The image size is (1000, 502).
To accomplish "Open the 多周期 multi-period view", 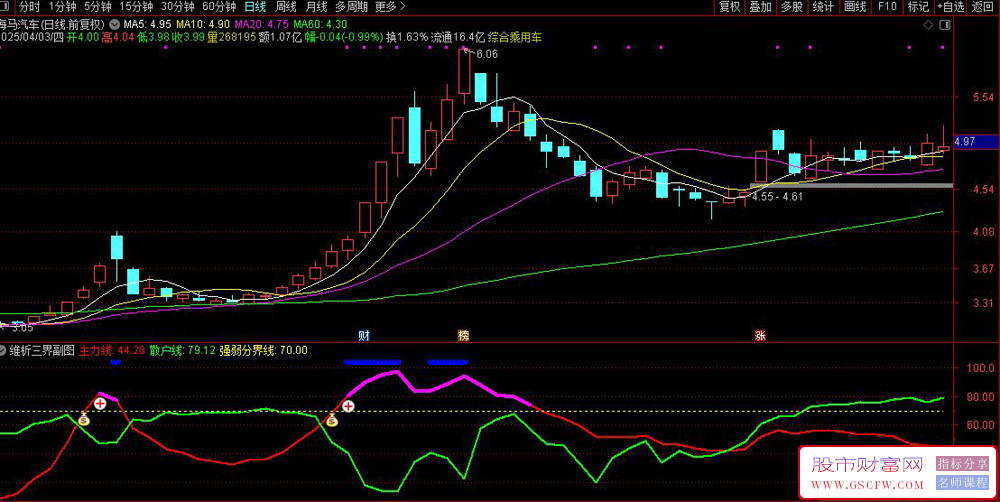I will [351, 7].
